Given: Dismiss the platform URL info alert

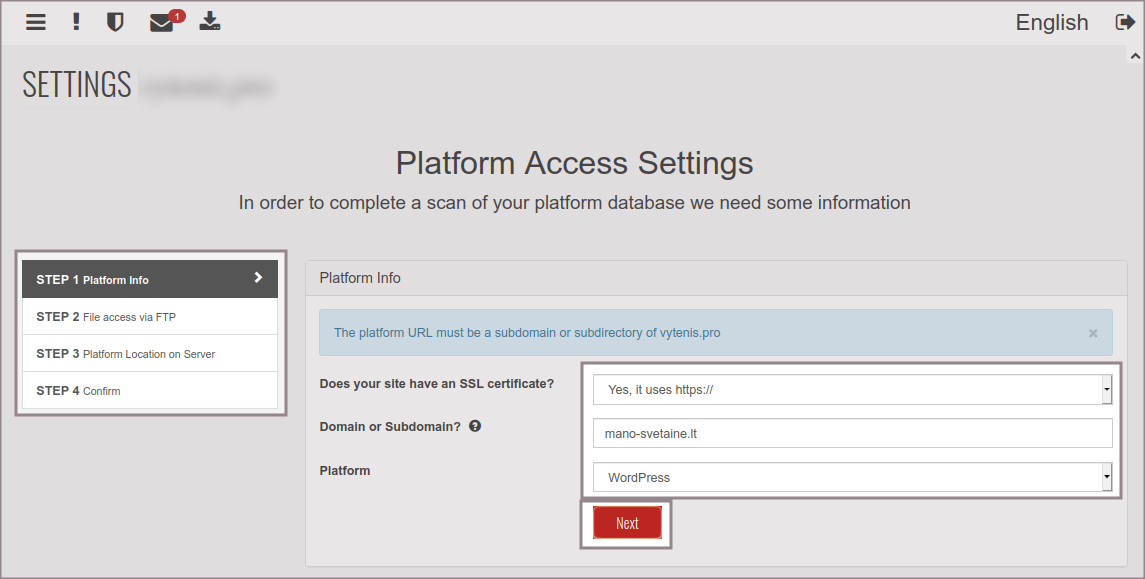Looking at the screenshot, I should pos(1093,333).
